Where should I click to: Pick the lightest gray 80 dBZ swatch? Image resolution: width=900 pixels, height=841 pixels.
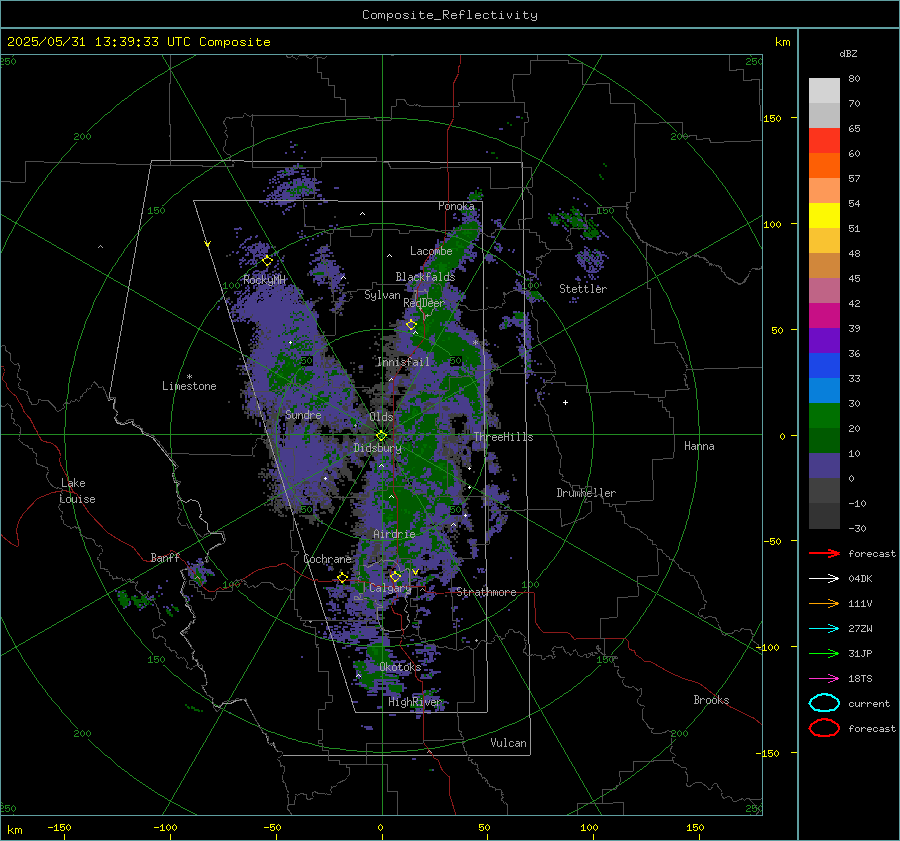[x=824, y=91]
